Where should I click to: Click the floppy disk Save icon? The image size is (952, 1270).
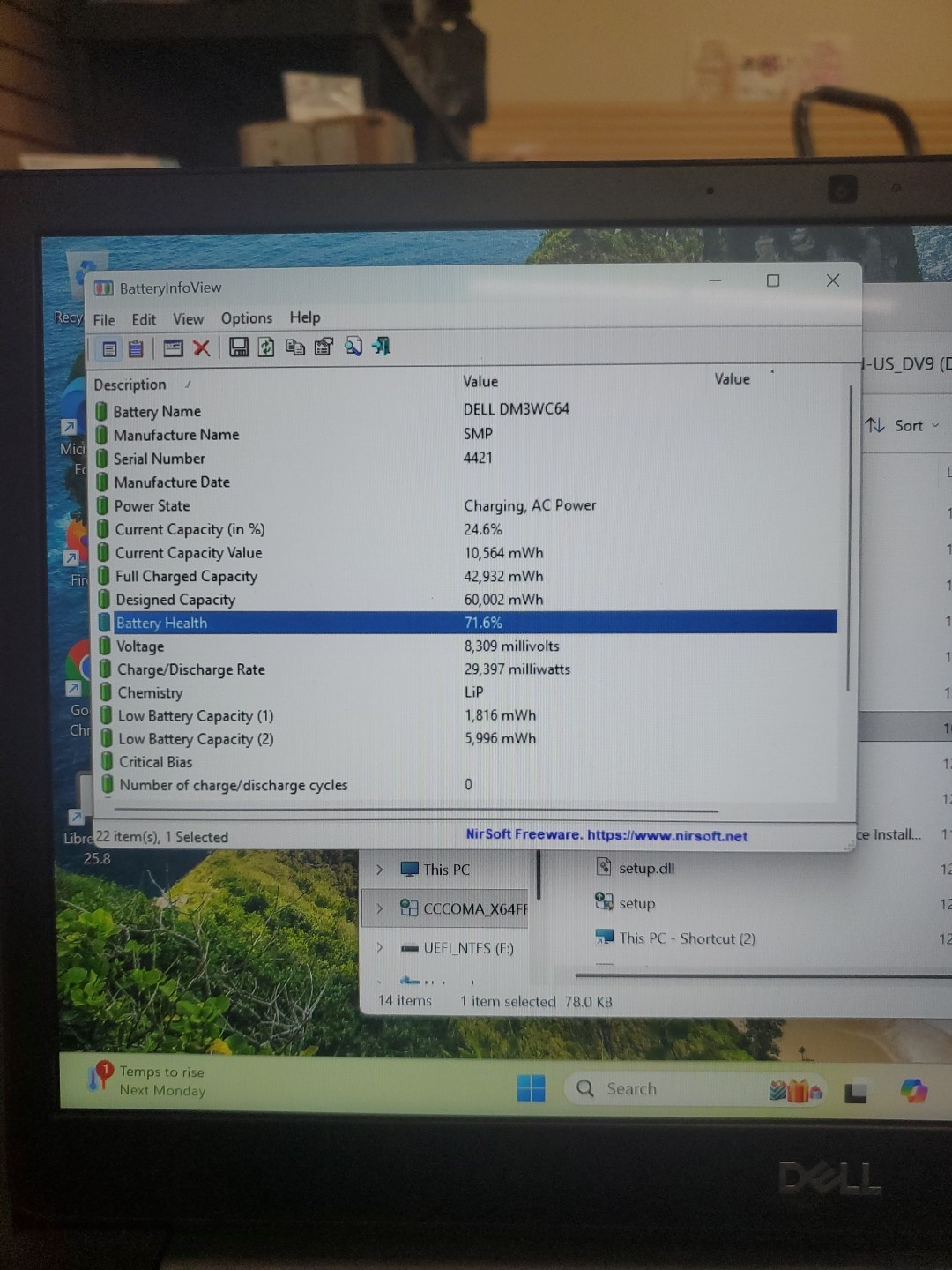click(239, 347)
